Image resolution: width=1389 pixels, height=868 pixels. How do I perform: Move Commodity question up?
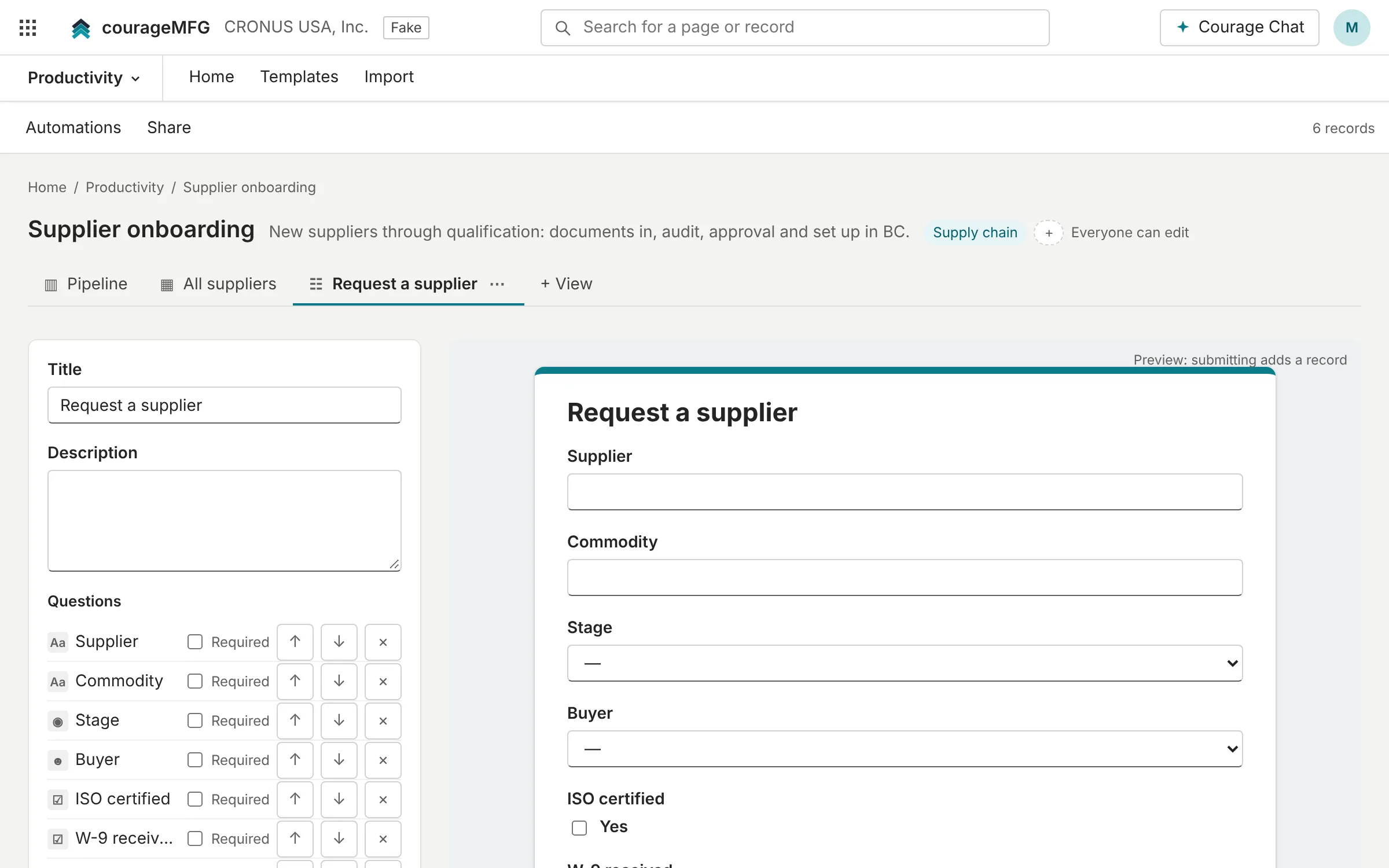click(x=295, y=681)
